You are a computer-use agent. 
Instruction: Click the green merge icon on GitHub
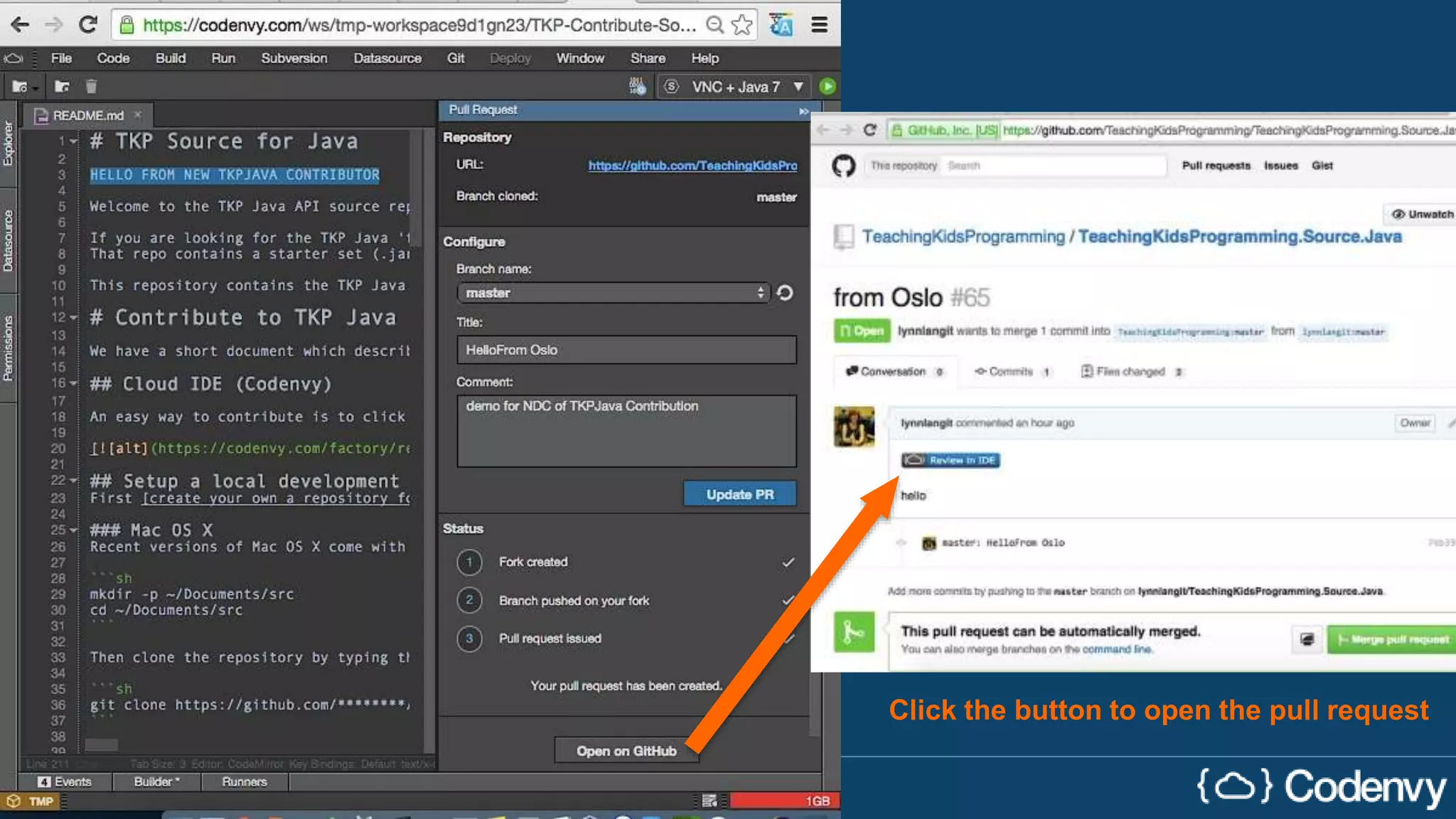pos(854,632)
